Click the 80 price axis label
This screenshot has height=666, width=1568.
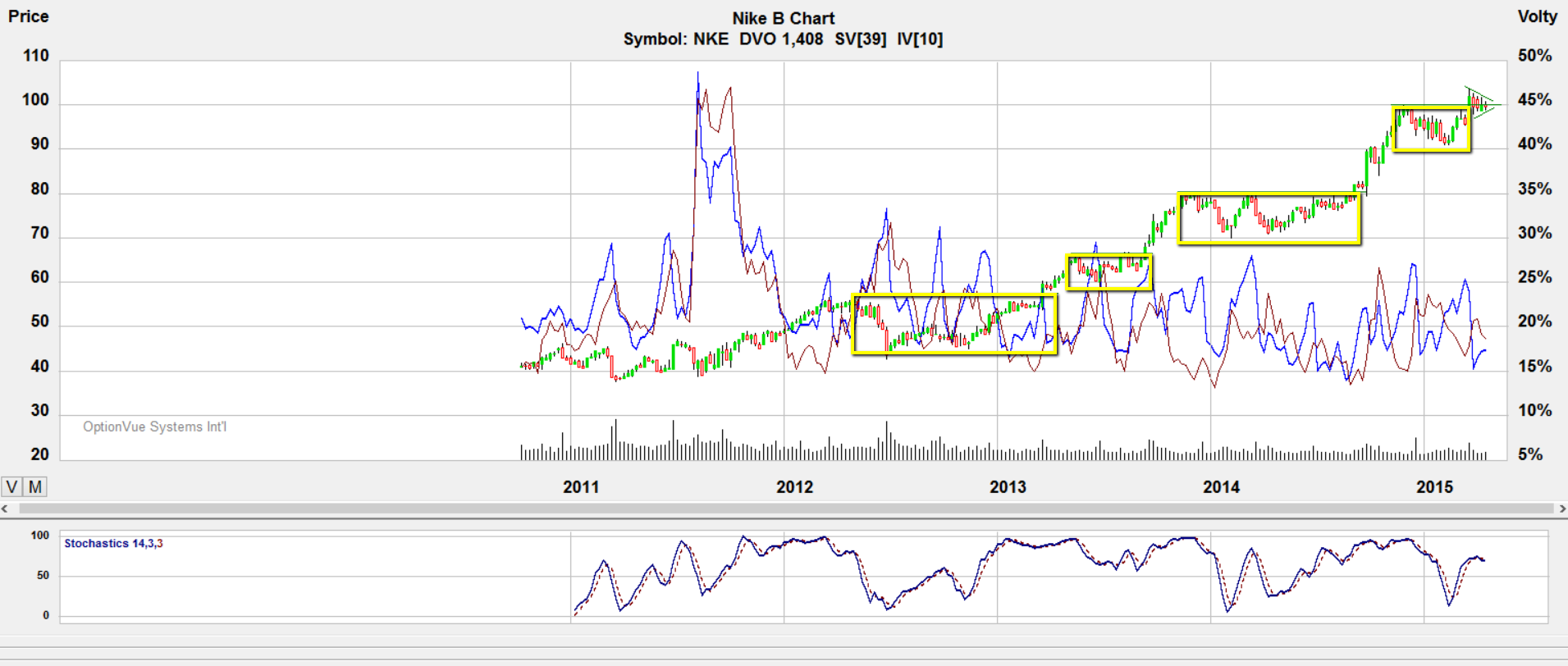coord(39,189)
